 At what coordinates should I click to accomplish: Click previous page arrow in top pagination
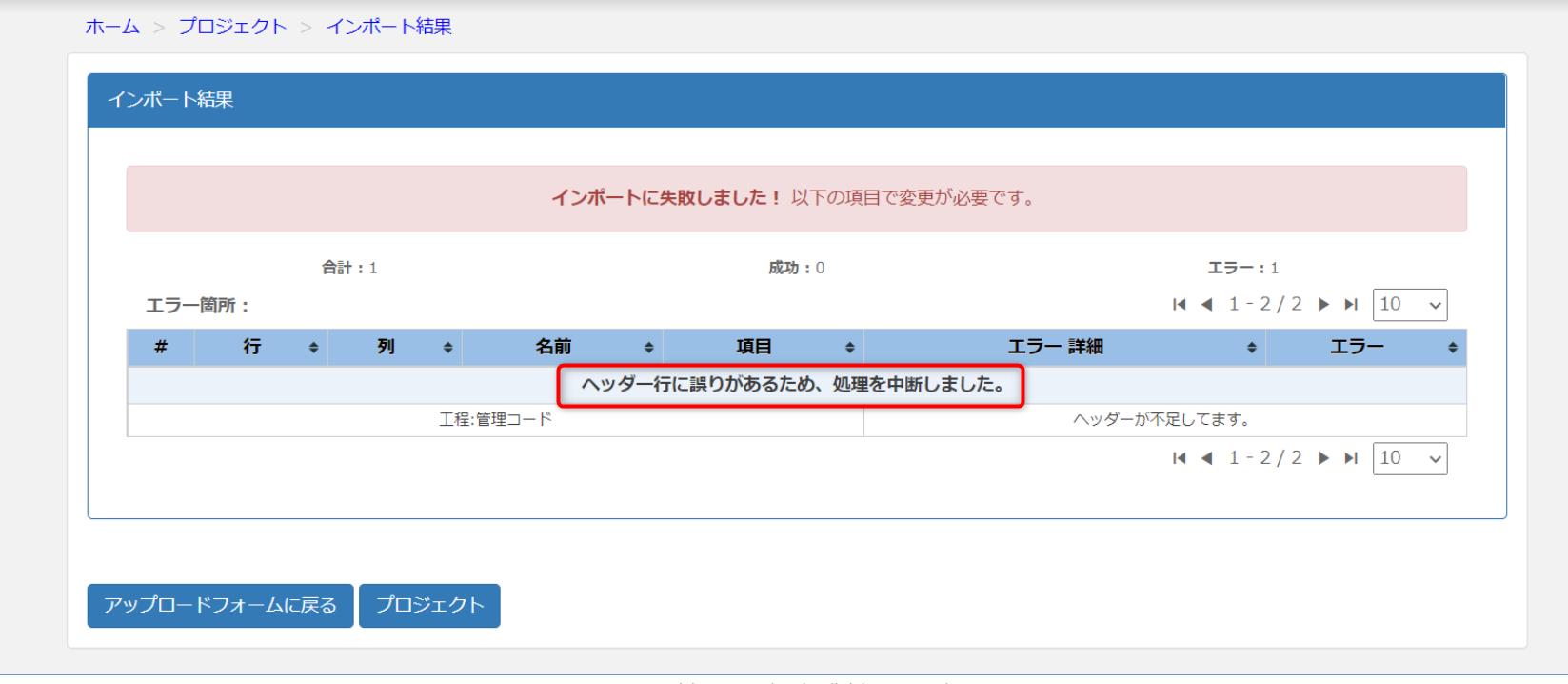(1207, 305)
